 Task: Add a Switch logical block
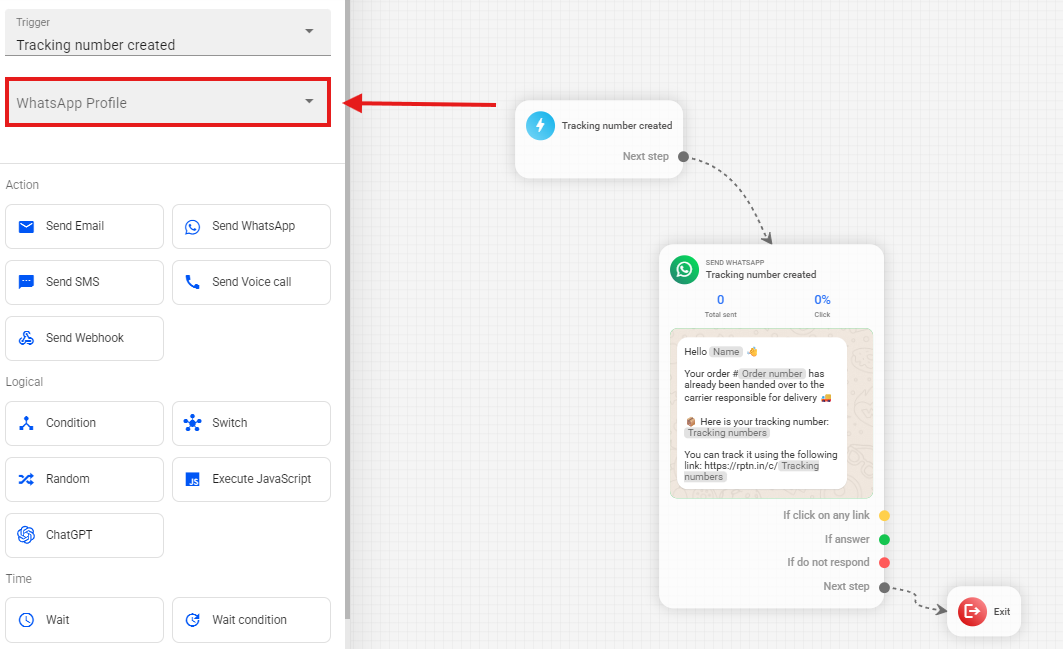[251, 423]
